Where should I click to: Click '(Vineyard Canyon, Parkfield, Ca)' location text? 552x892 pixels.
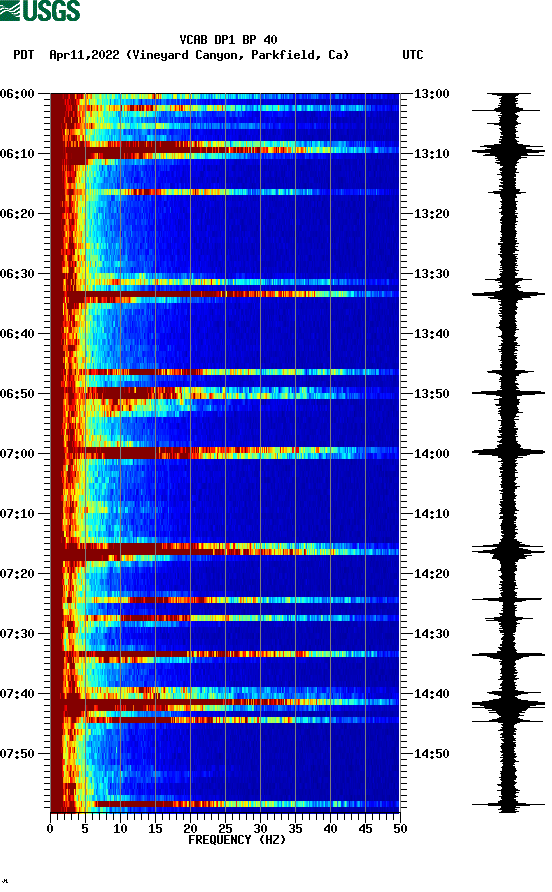237,55
